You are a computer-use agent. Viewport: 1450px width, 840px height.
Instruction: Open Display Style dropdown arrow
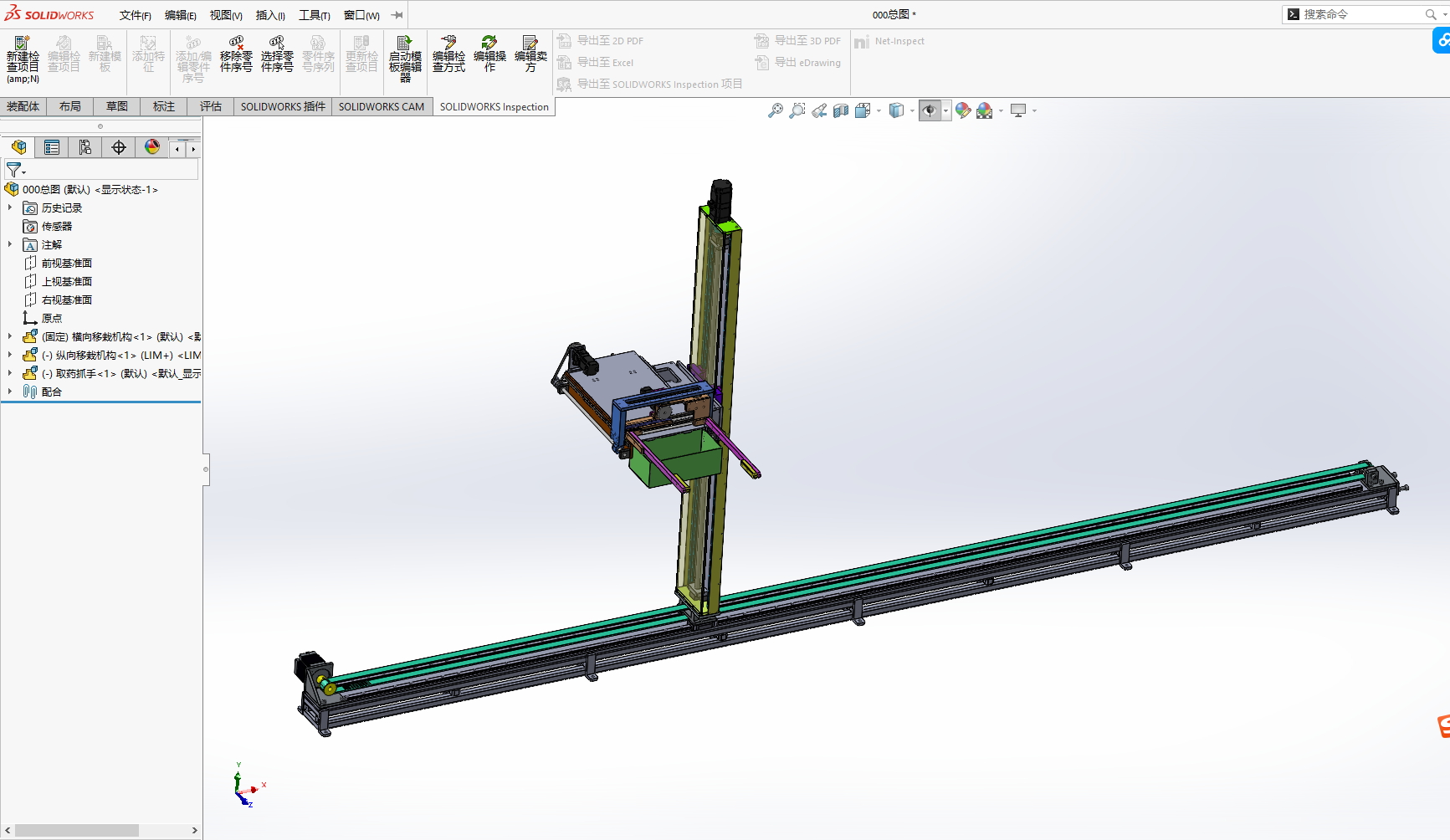click(x=912, y=110)
